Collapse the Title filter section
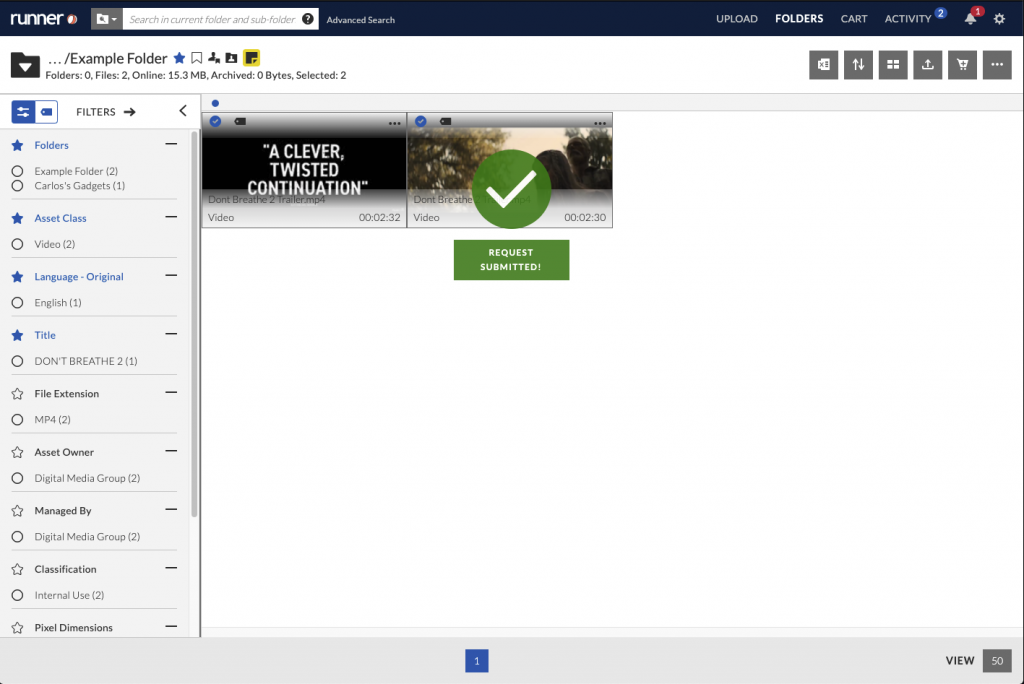1024x684 pixels. 171,334
